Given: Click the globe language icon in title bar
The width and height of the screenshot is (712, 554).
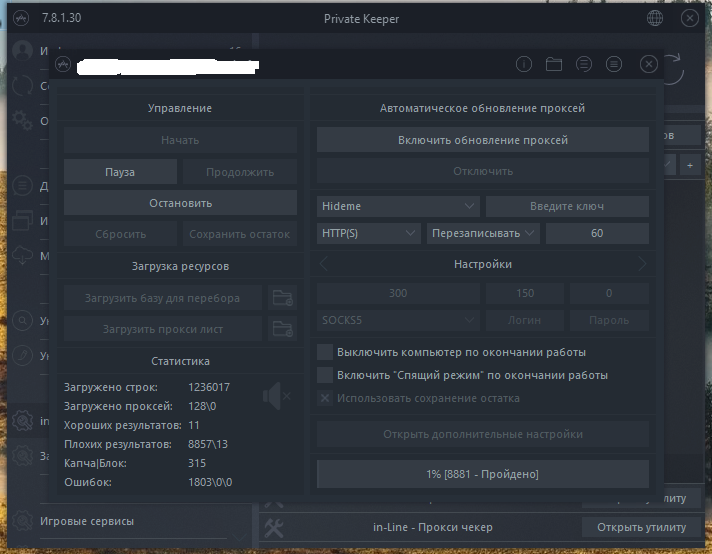Looking at the screenshot, I should pyautogui.click(x=655, y=18).
